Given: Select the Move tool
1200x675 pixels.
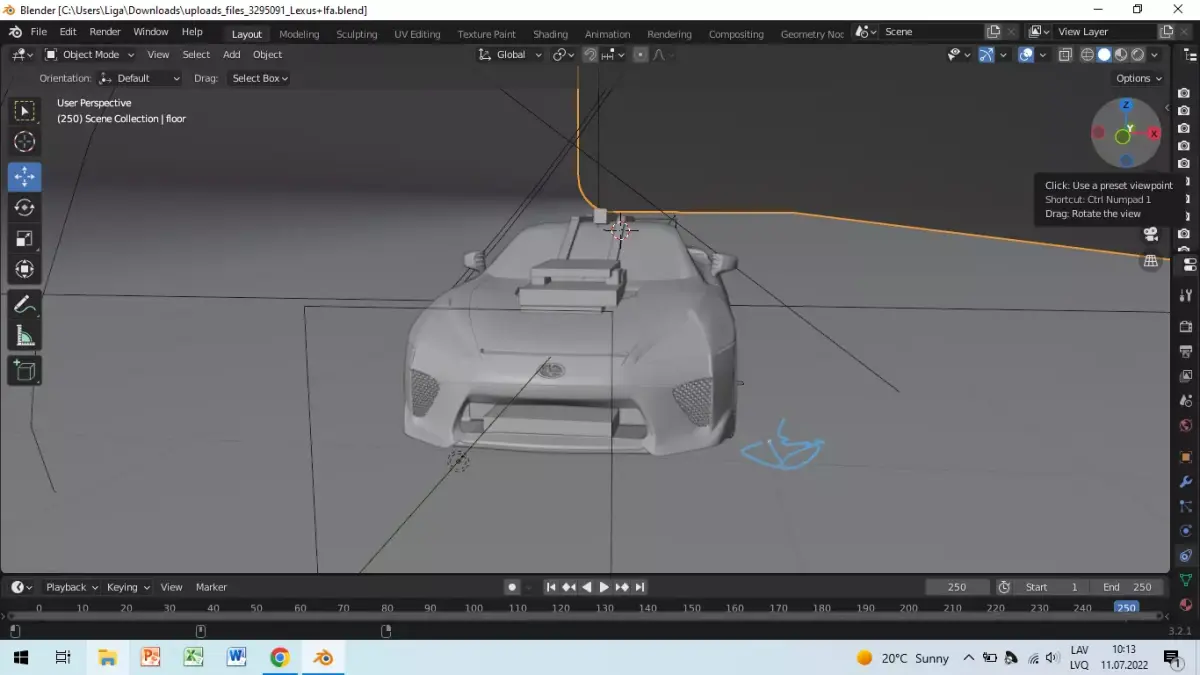Looking at the screenshot, I should pyautogui.click(x=25, y=176).
